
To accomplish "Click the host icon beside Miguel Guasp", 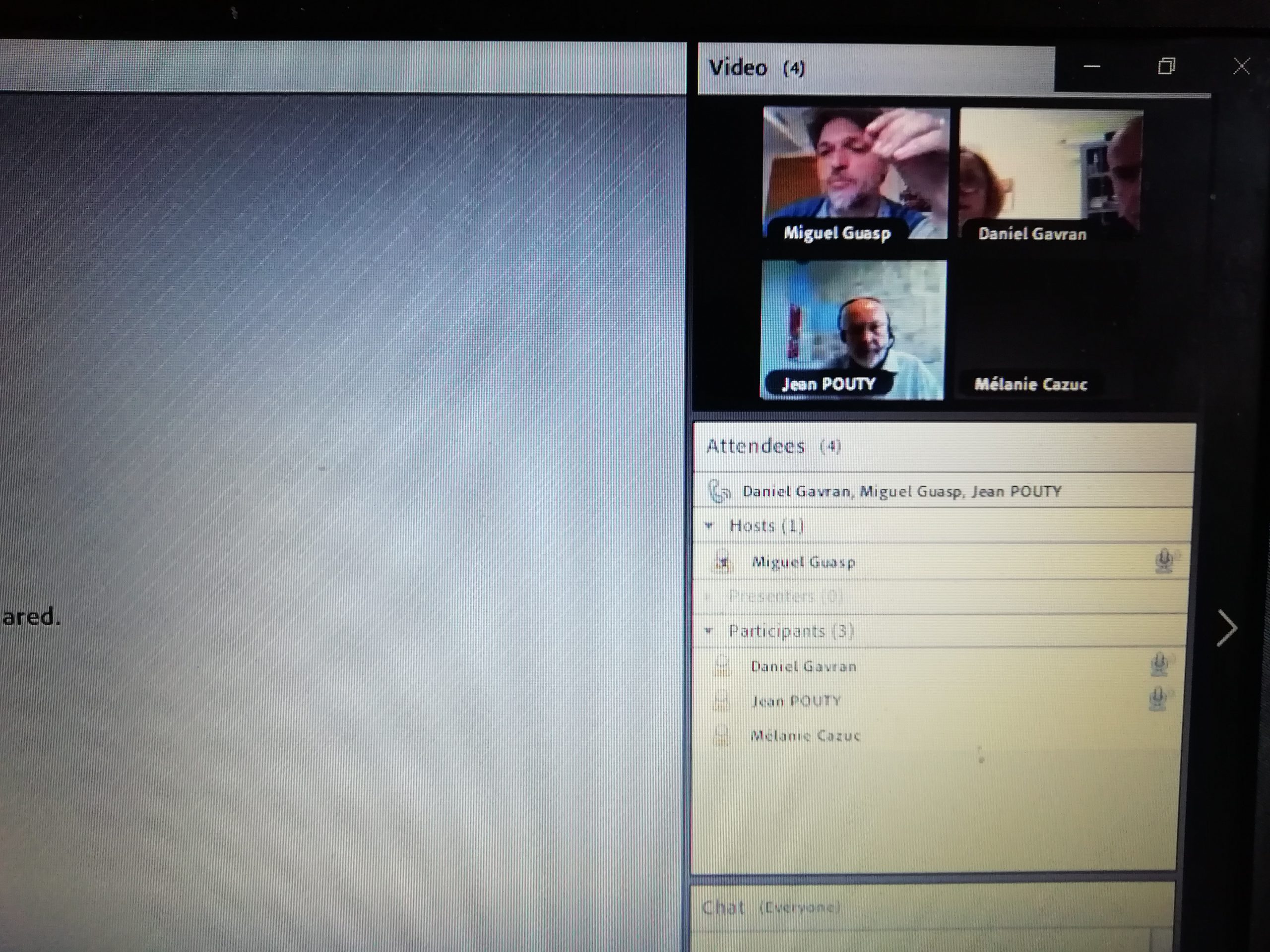I will (x=723, y=562).
